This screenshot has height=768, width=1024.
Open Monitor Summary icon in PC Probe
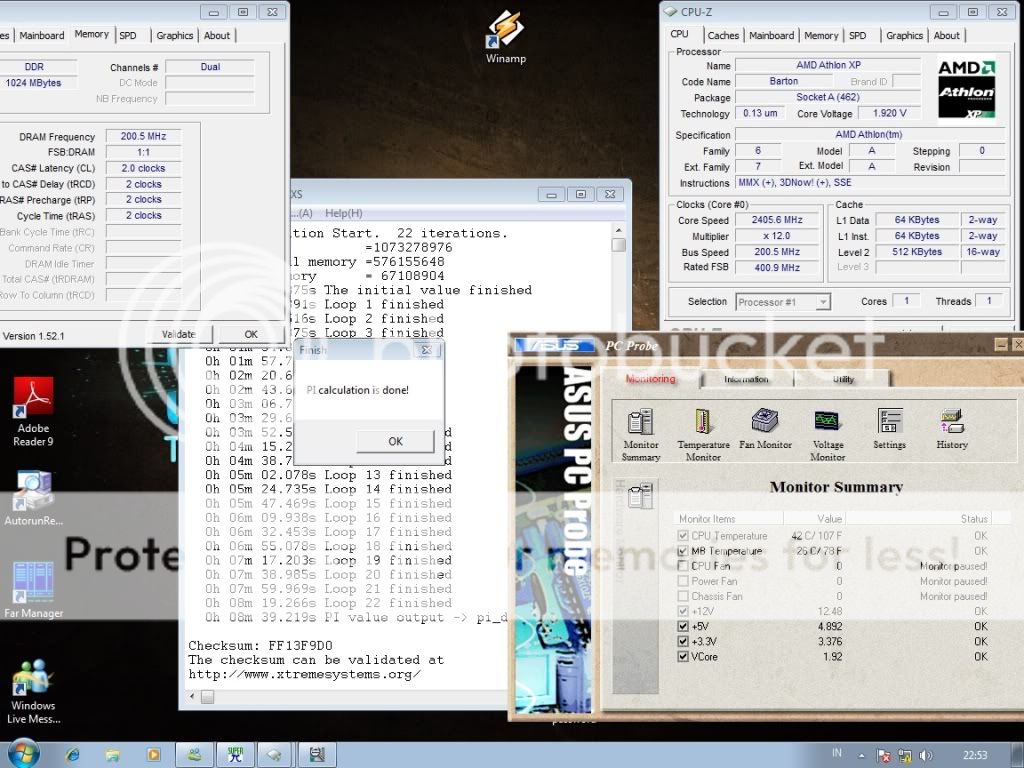(x=641, y=434)
